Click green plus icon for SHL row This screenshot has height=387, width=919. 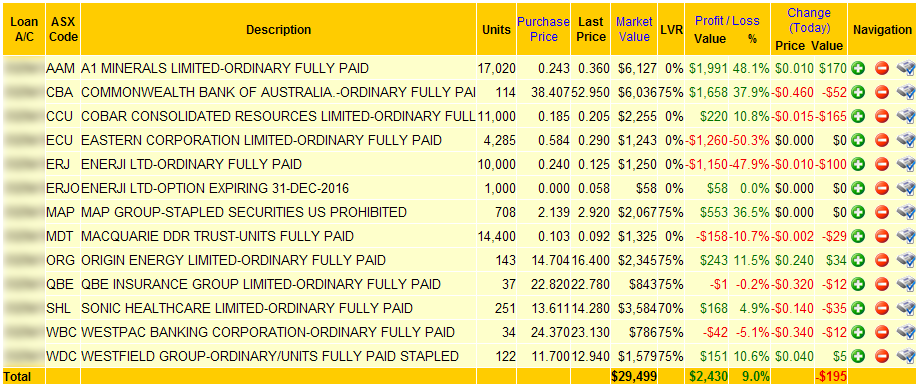859,308
